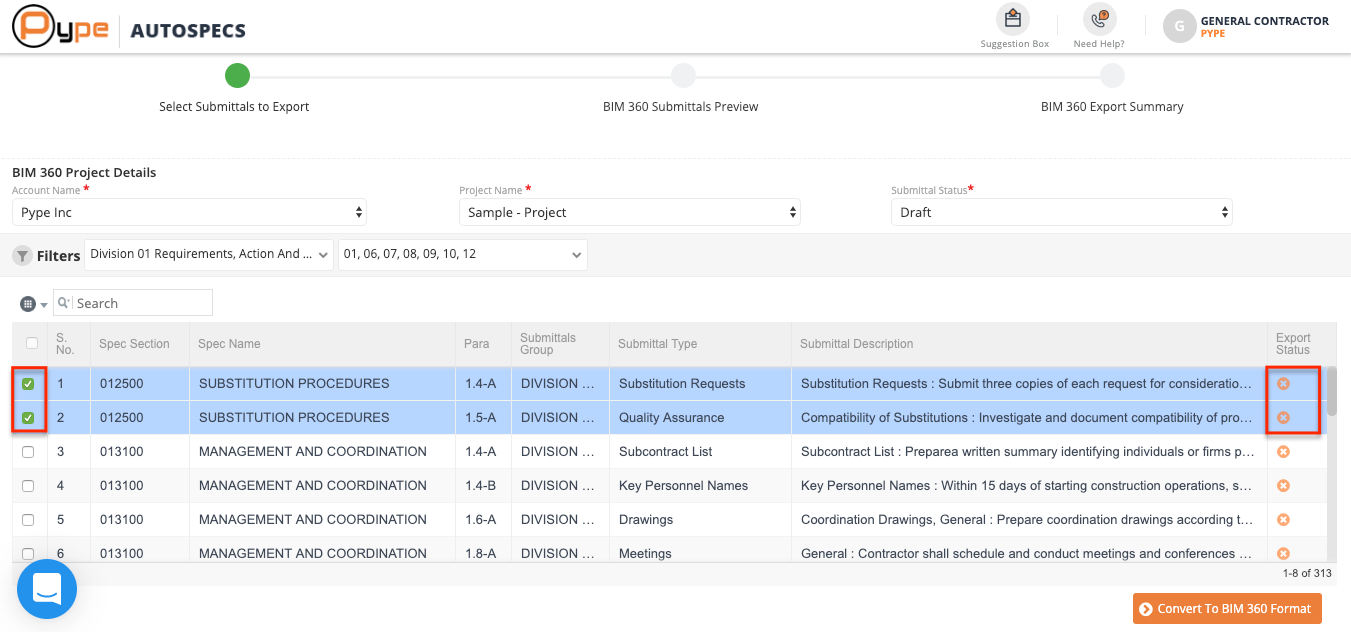Click the table's vertical scrollbar thumb
The height and width of the screenshot is (632, 1351).
1331,392
